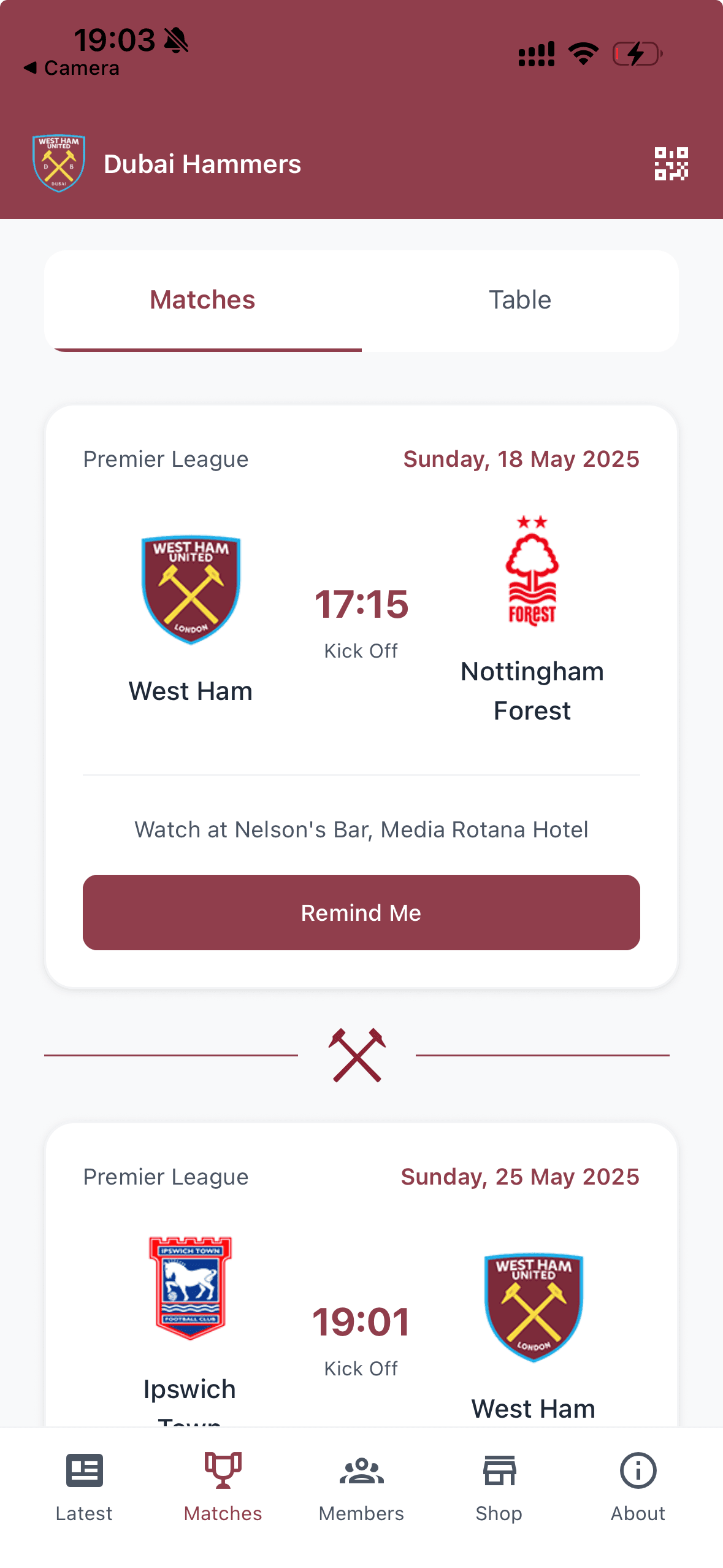The height and width of the screenshot is (1568, 723).
Task: Tap the Nottingham Forest crest
Action: [x=531, y=571]
